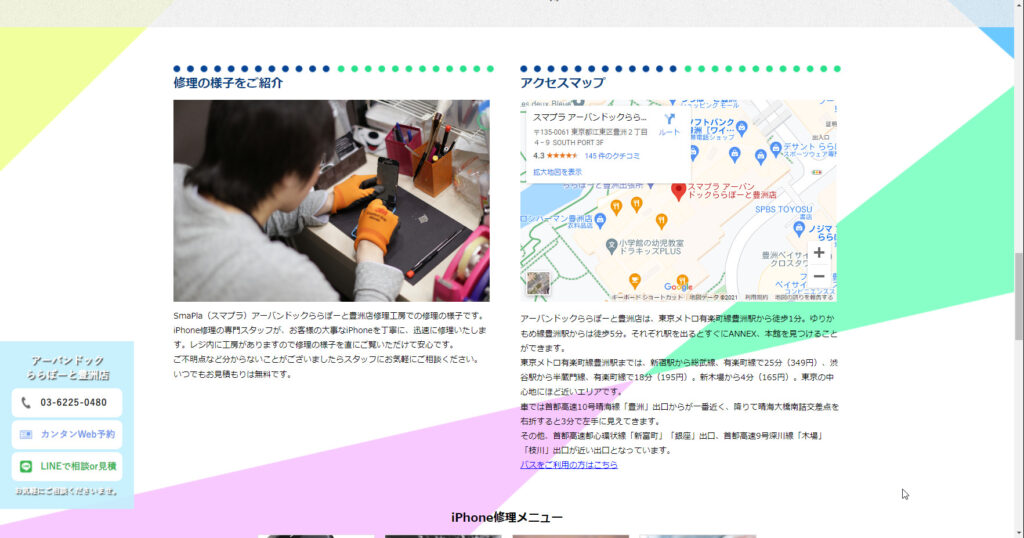Open キーボードショートカット on map footer
The image size is (1024, 538).
tap(647, 298)
